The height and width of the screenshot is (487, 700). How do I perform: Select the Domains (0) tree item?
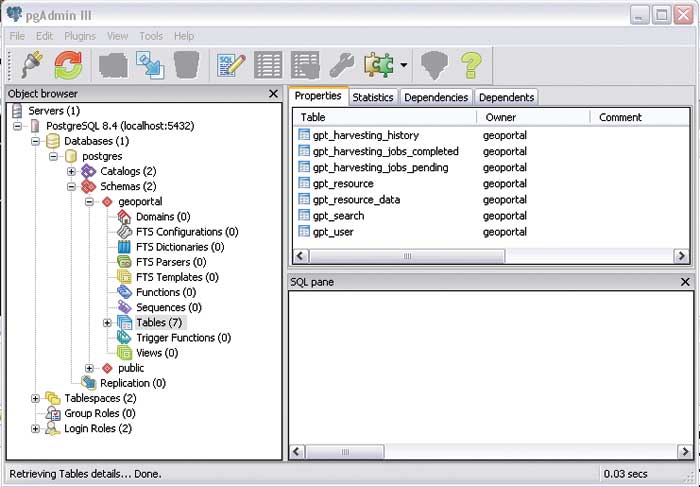click(x=163, y=217)
